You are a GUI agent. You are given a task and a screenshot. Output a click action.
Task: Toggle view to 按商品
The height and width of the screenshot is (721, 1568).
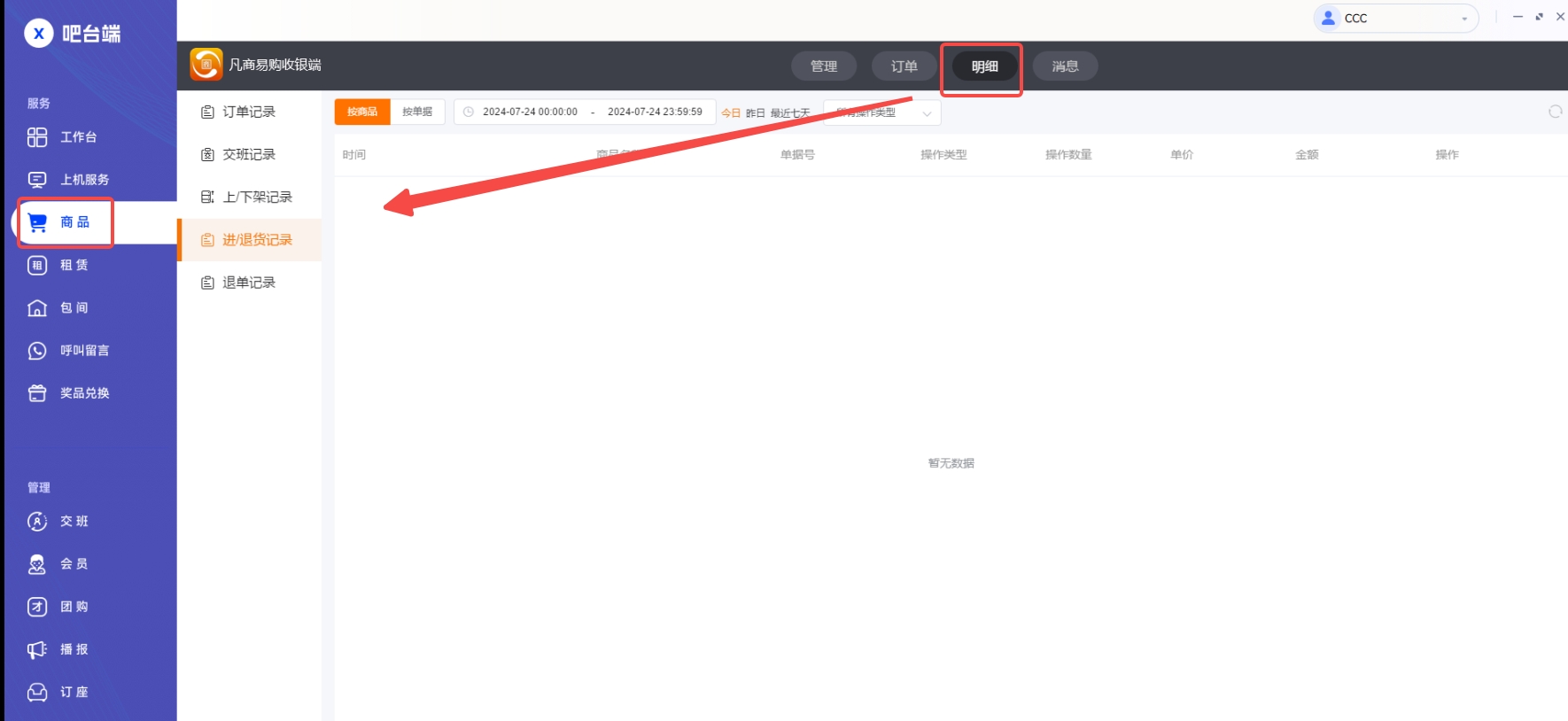click(x=362, y=112)
